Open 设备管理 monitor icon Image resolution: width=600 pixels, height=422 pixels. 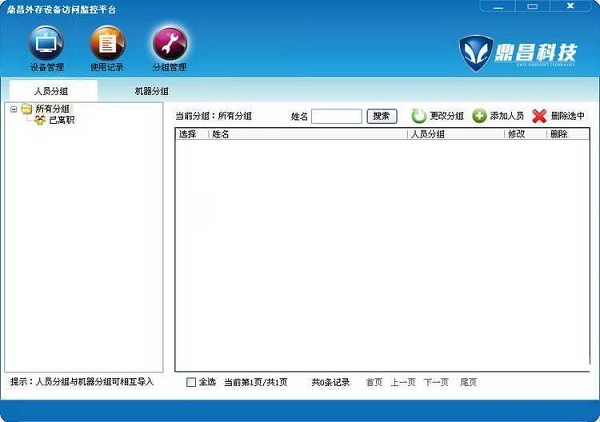pos(46,43)
